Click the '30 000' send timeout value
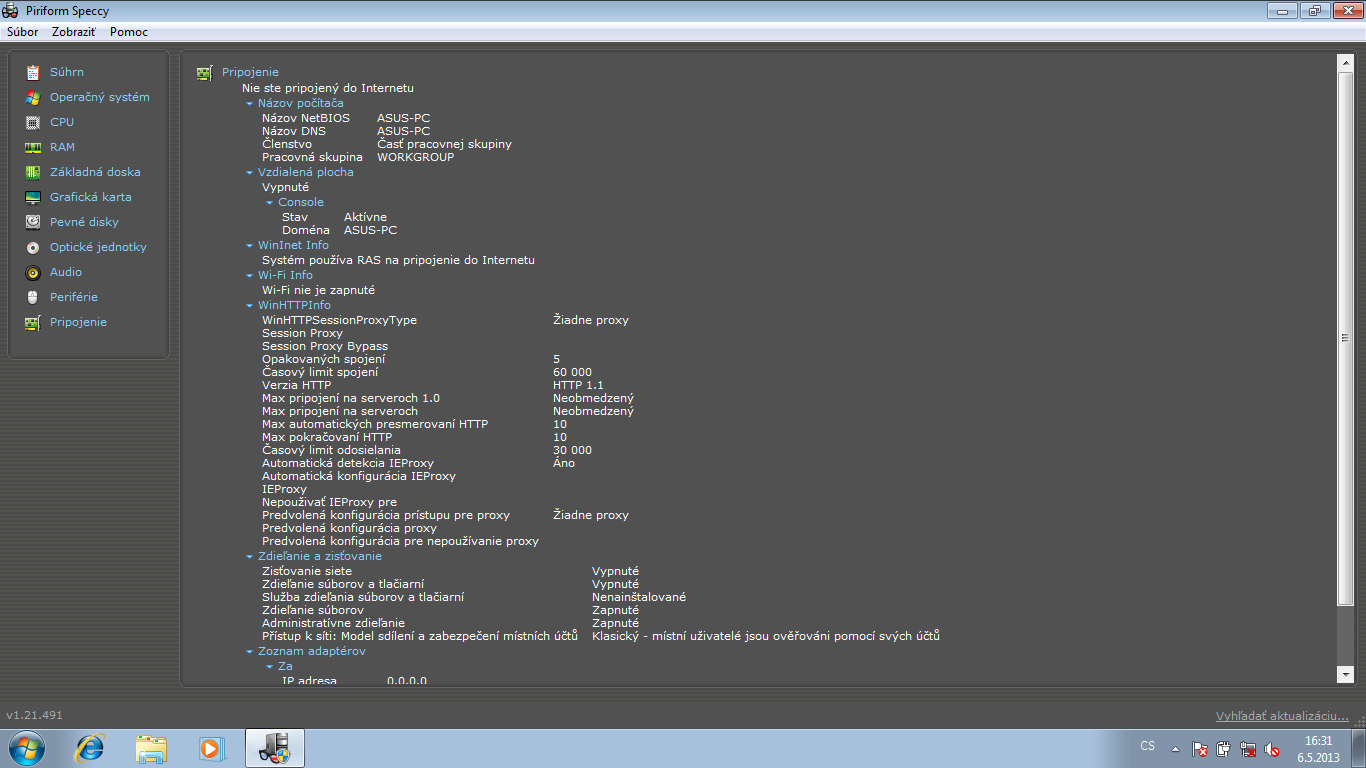Viewport: 1366px width, 768px height. click(x=573, y=450)
